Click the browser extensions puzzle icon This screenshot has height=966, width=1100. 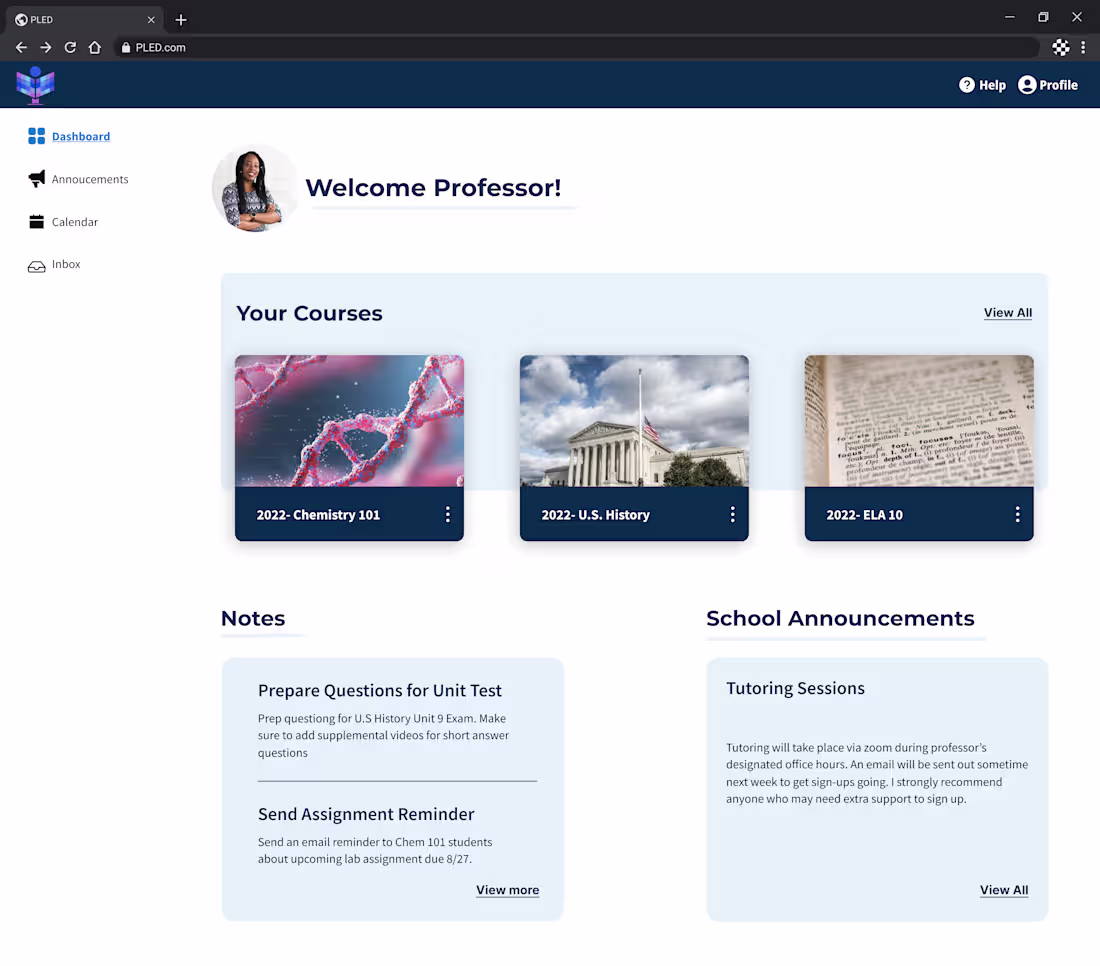coord(1060,47)
